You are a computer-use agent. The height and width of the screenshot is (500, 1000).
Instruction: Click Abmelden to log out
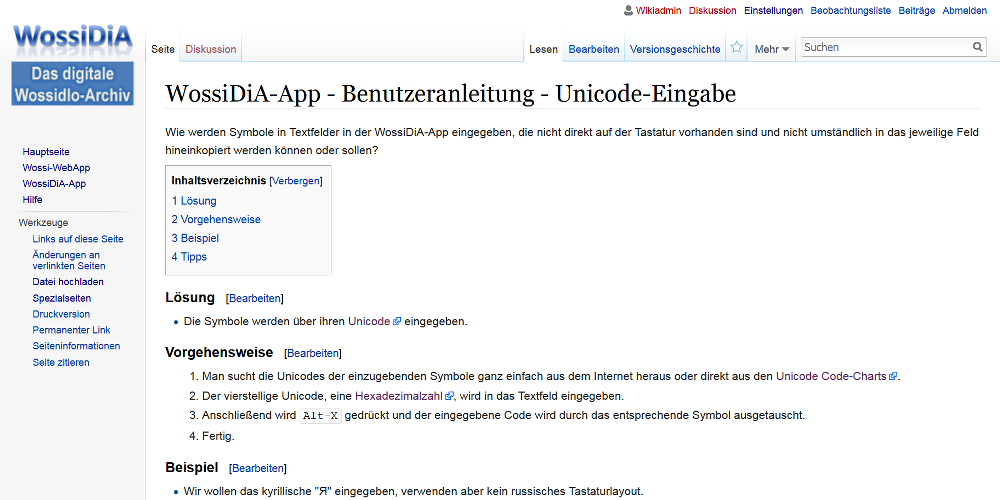point(964,11)
